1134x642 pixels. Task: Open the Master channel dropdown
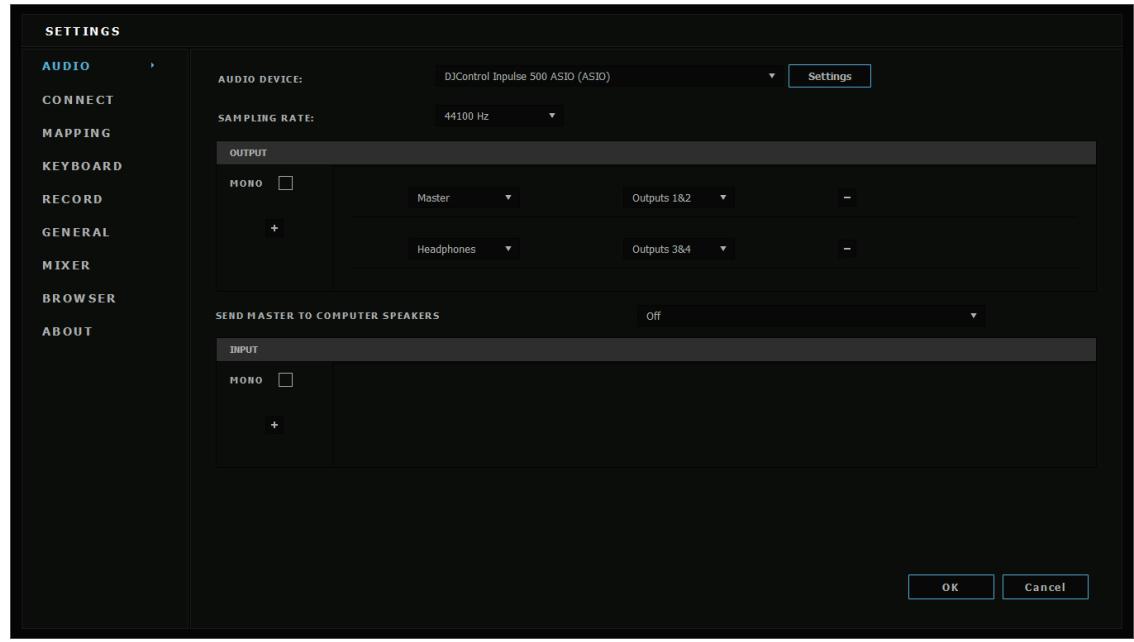click(464, 197)
